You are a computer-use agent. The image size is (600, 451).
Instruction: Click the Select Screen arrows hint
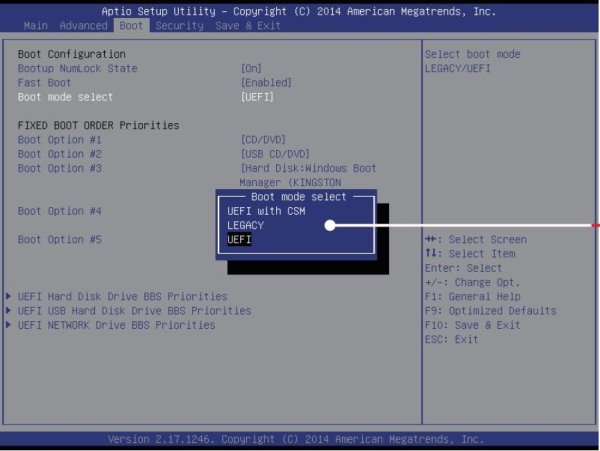coord(476,239)
